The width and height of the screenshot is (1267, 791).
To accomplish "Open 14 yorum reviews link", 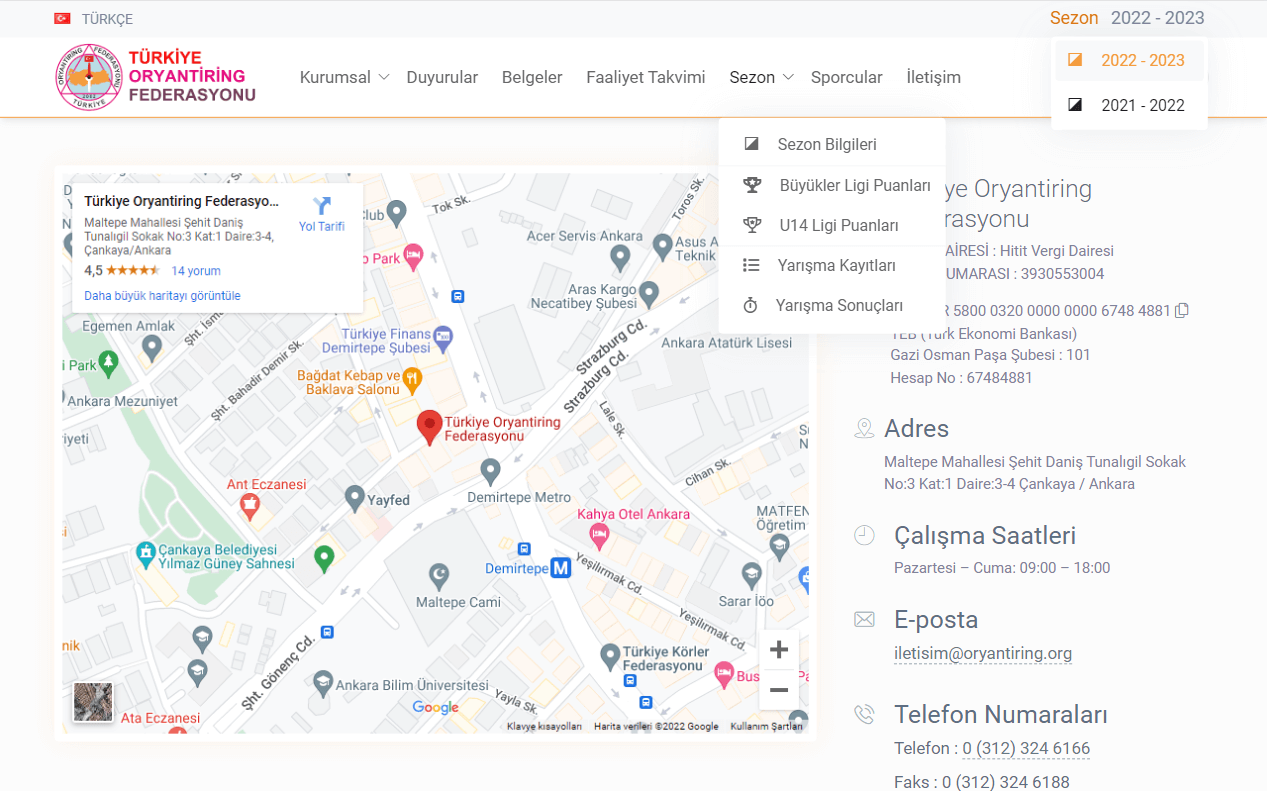I will pos(196,271).
